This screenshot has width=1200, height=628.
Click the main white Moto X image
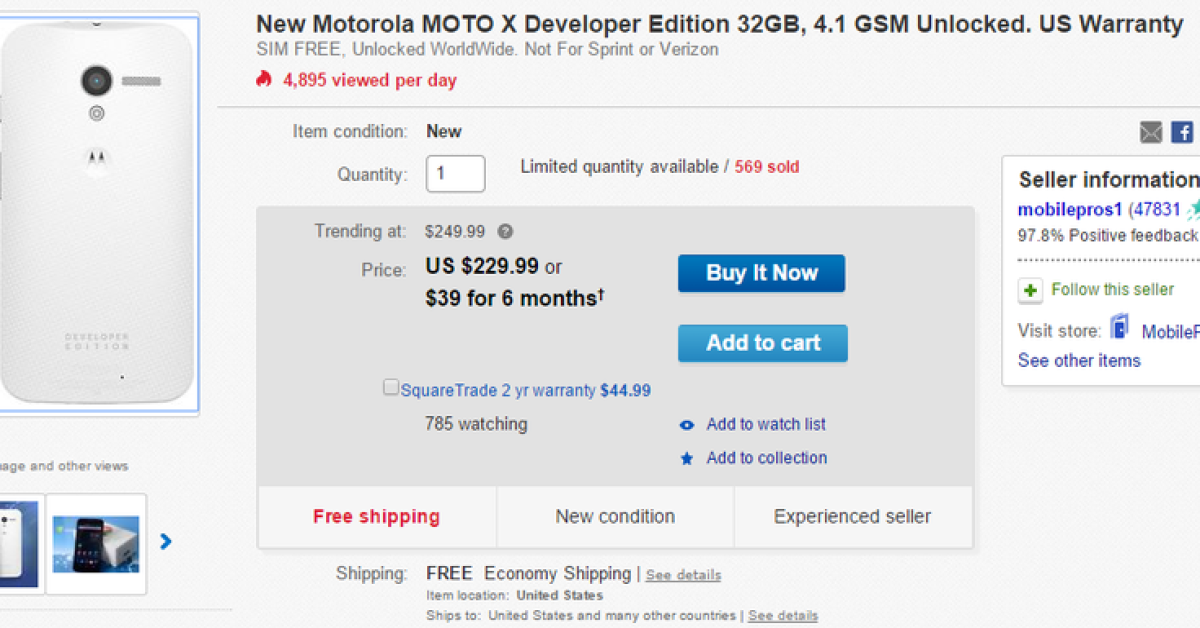click(97, 212)
